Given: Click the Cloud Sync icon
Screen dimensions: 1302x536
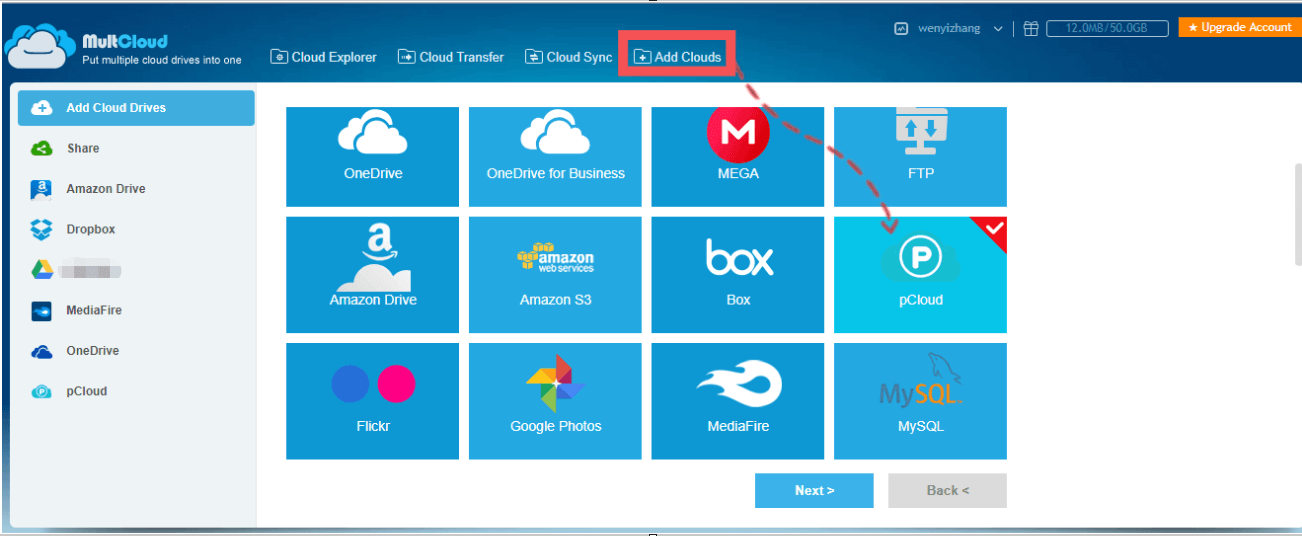Looking at the screenshot, I should coord(534,57).
